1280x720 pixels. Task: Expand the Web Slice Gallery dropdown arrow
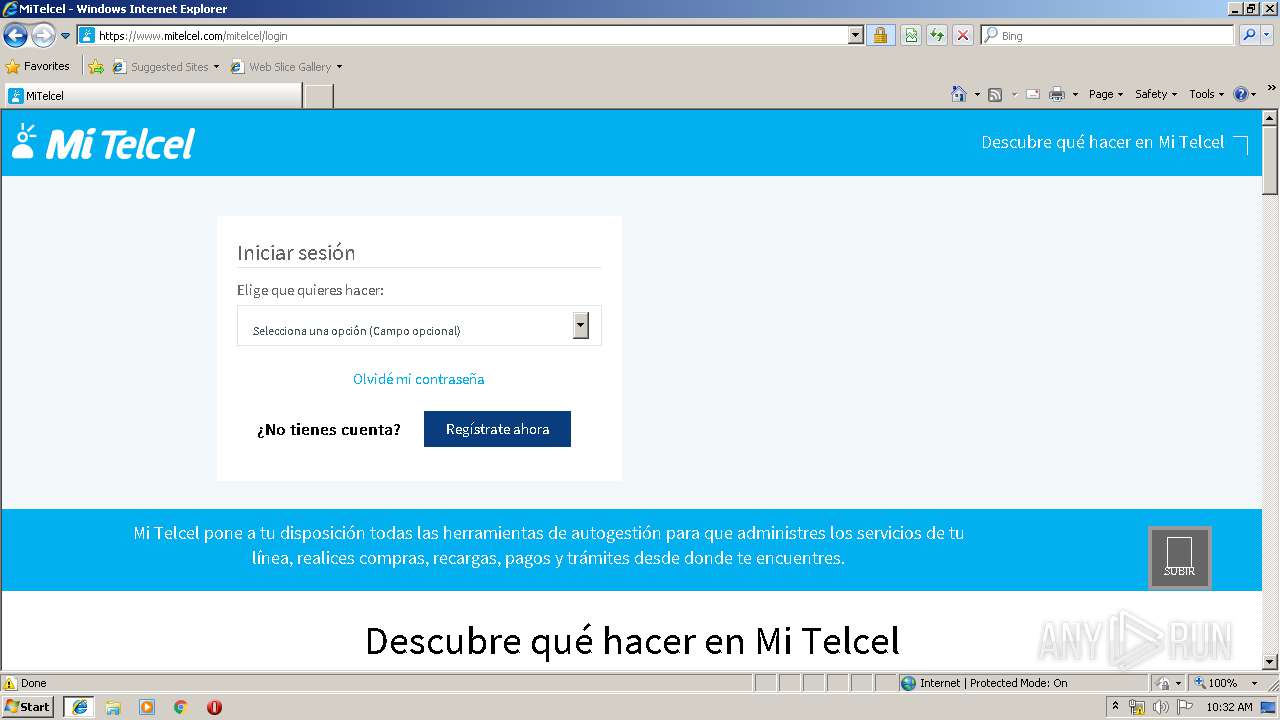click(x=339, y=67)
